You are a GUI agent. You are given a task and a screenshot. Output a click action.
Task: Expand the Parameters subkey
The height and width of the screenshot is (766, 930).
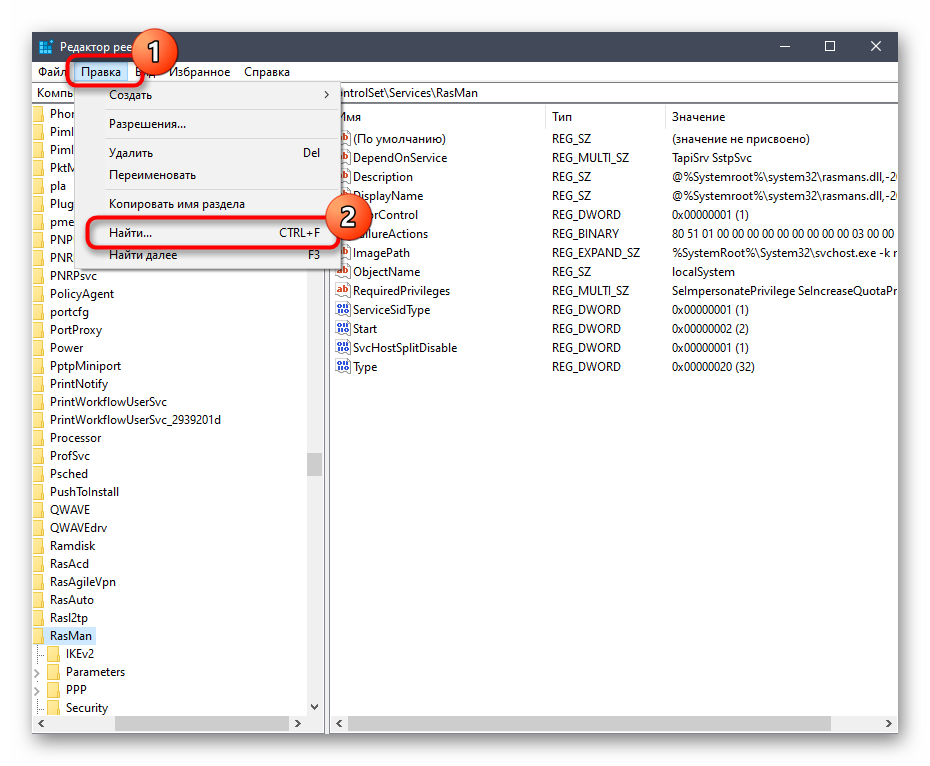[x=38, y=672]
